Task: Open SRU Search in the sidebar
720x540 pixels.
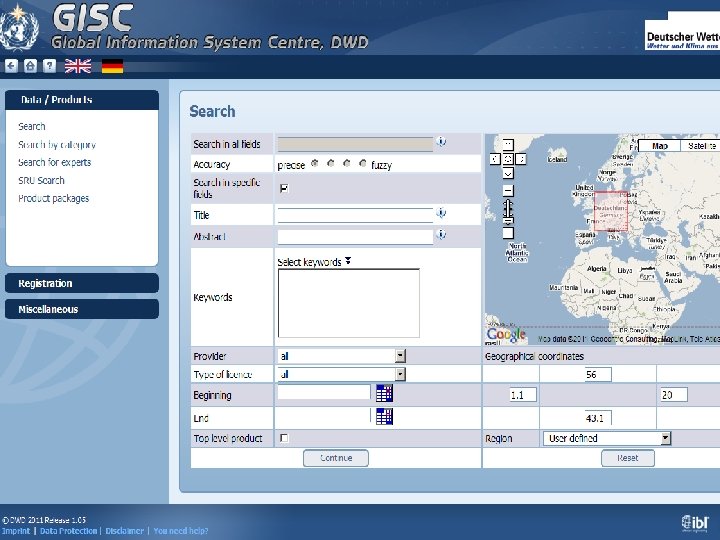Action: point(41,180)
